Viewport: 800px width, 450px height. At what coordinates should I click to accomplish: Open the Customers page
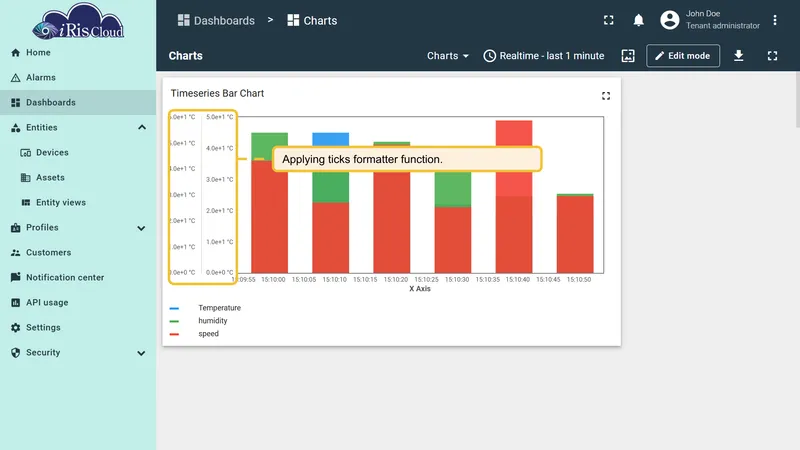coord(78,253)
